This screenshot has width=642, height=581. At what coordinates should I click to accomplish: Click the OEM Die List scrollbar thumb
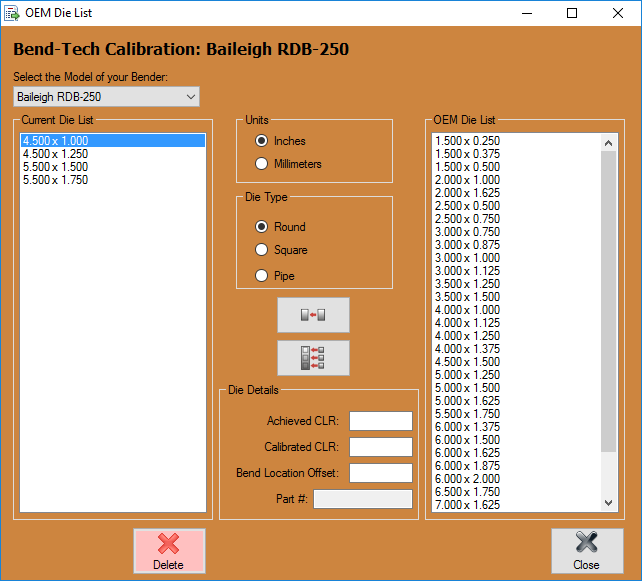[608, 301]
